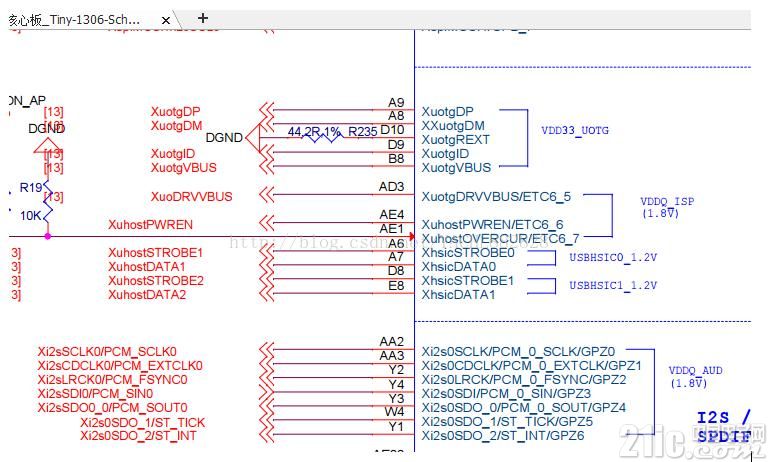Click the USBHSIC0_1.2V label

613,257
